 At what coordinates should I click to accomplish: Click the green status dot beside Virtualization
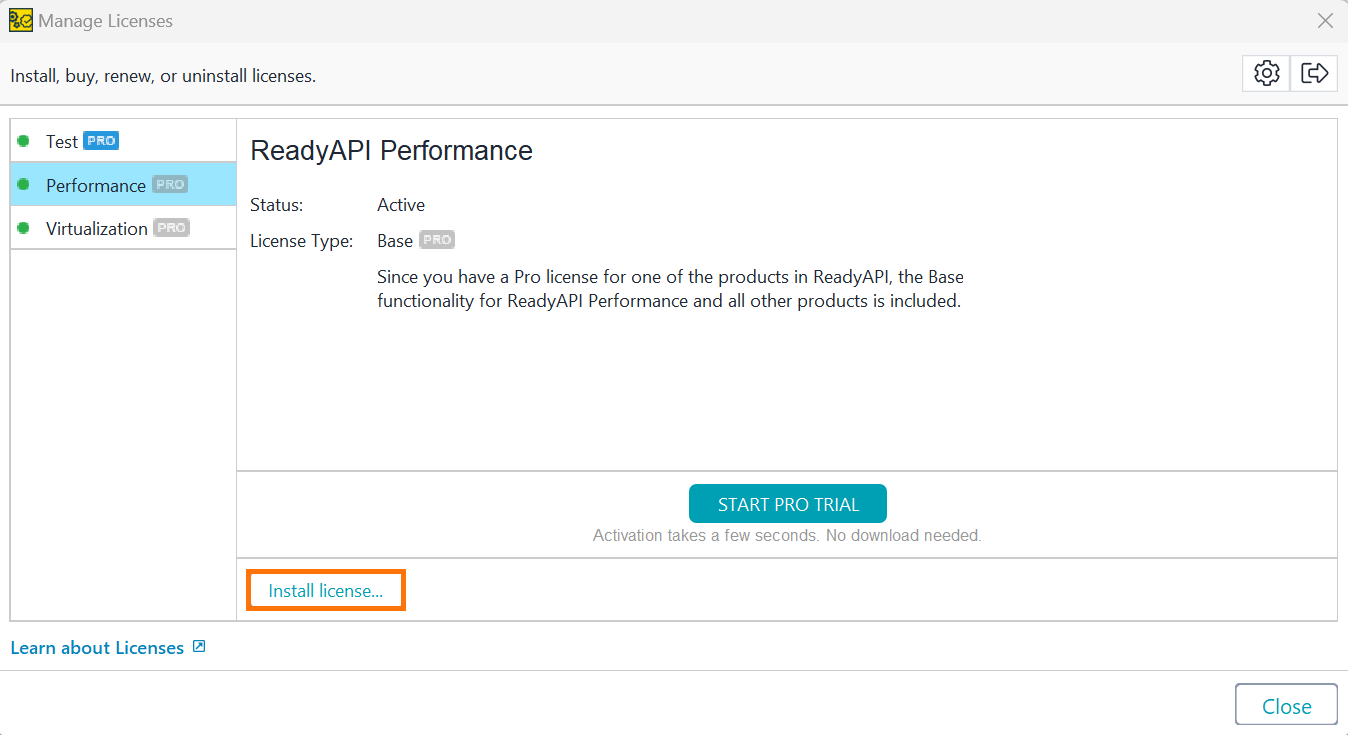coord(22,228)
